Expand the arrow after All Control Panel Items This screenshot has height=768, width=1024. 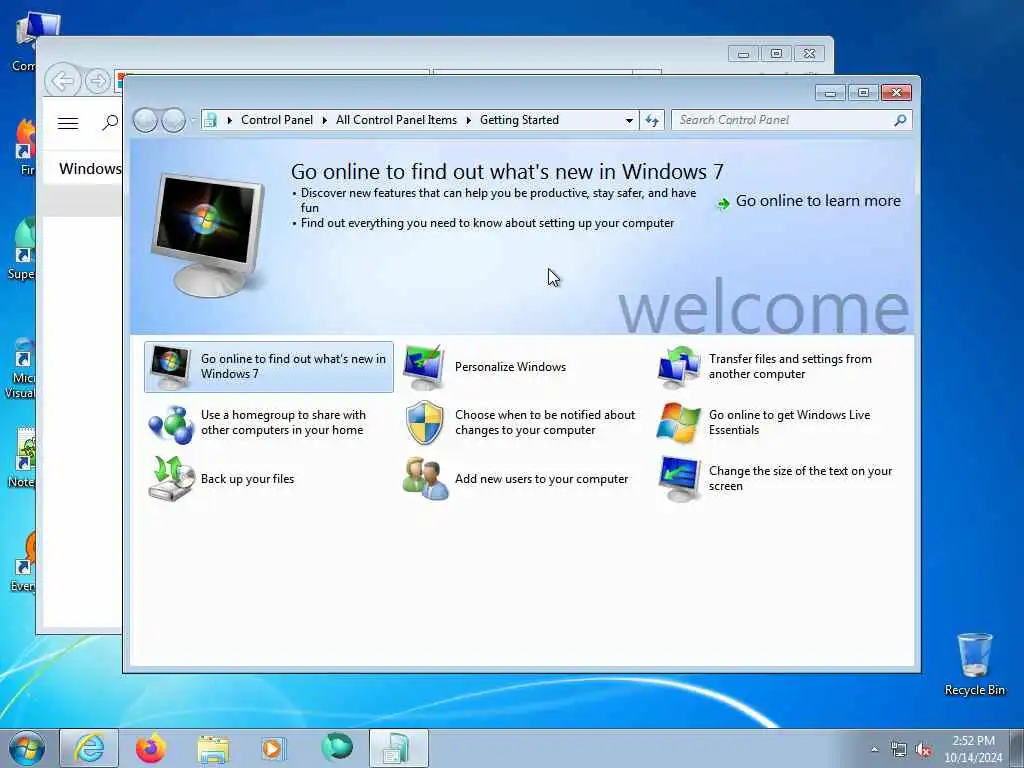pyautogui.click(x=468, y=120)
